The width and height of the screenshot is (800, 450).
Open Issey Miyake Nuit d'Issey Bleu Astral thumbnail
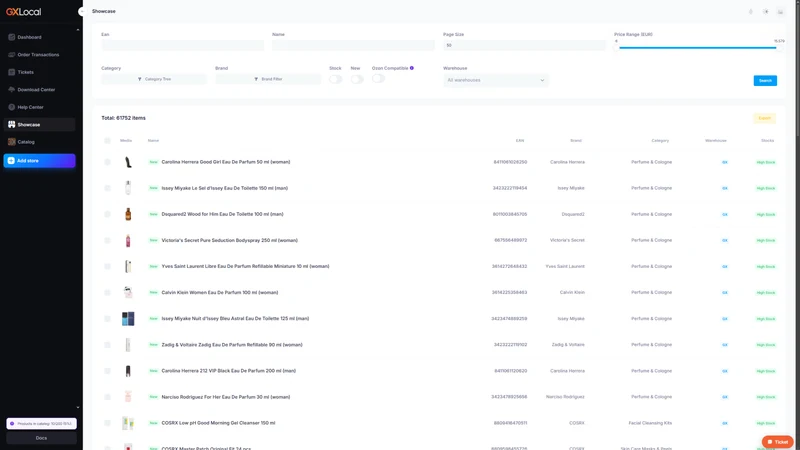click(128, 318)
